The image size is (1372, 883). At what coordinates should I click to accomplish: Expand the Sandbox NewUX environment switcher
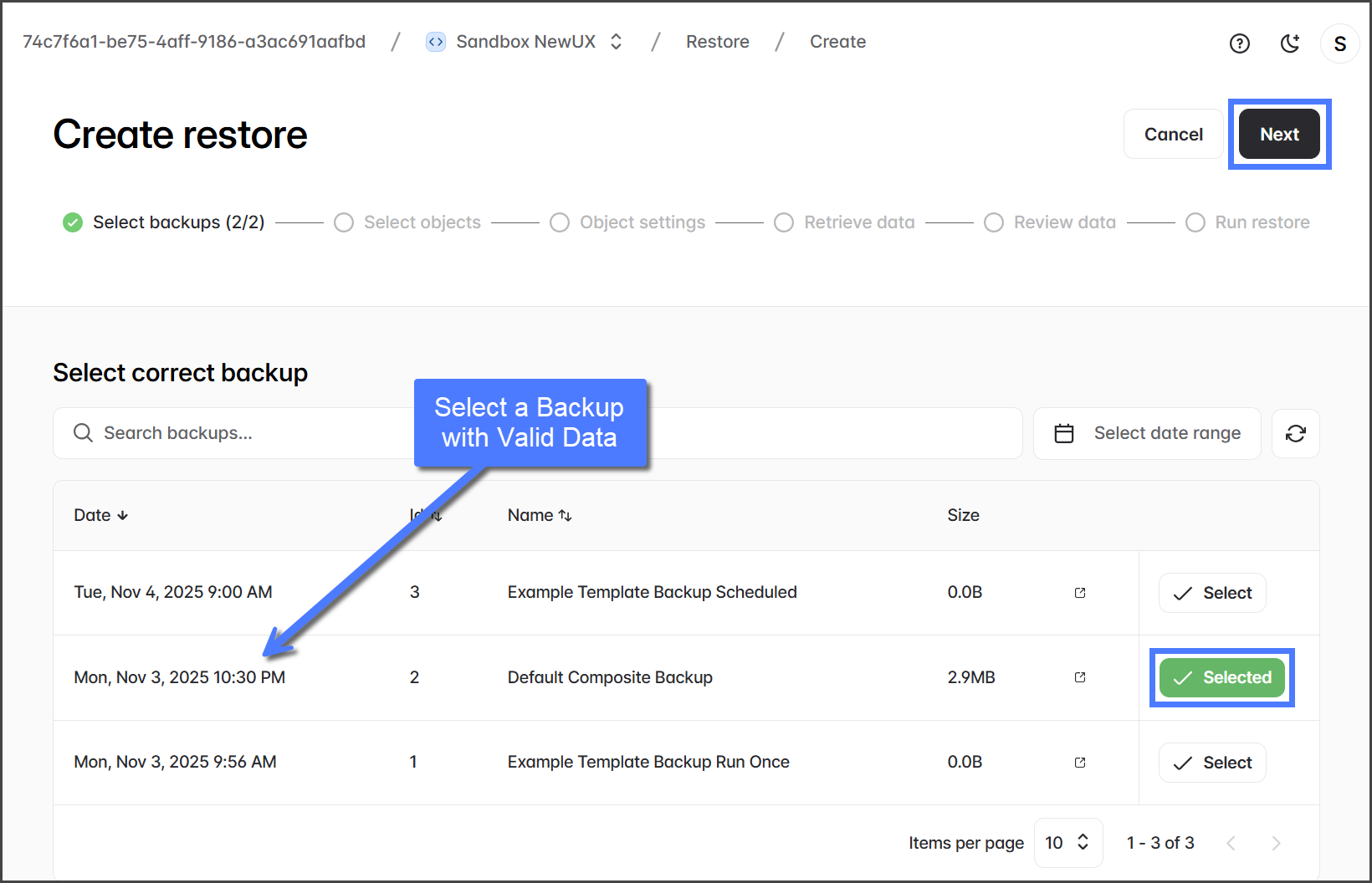[x=617, y=42]
